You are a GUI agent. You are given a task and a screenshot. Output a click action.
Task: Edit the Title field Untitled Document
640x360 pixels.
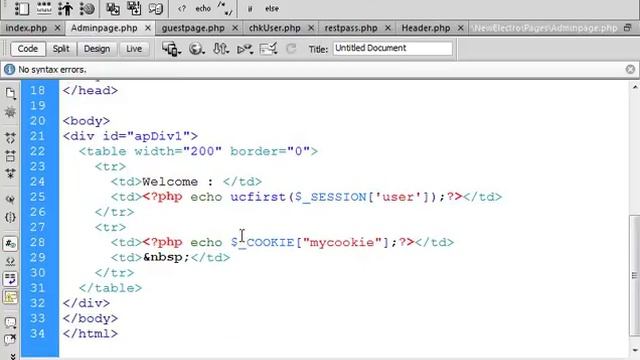click(393, 49)
